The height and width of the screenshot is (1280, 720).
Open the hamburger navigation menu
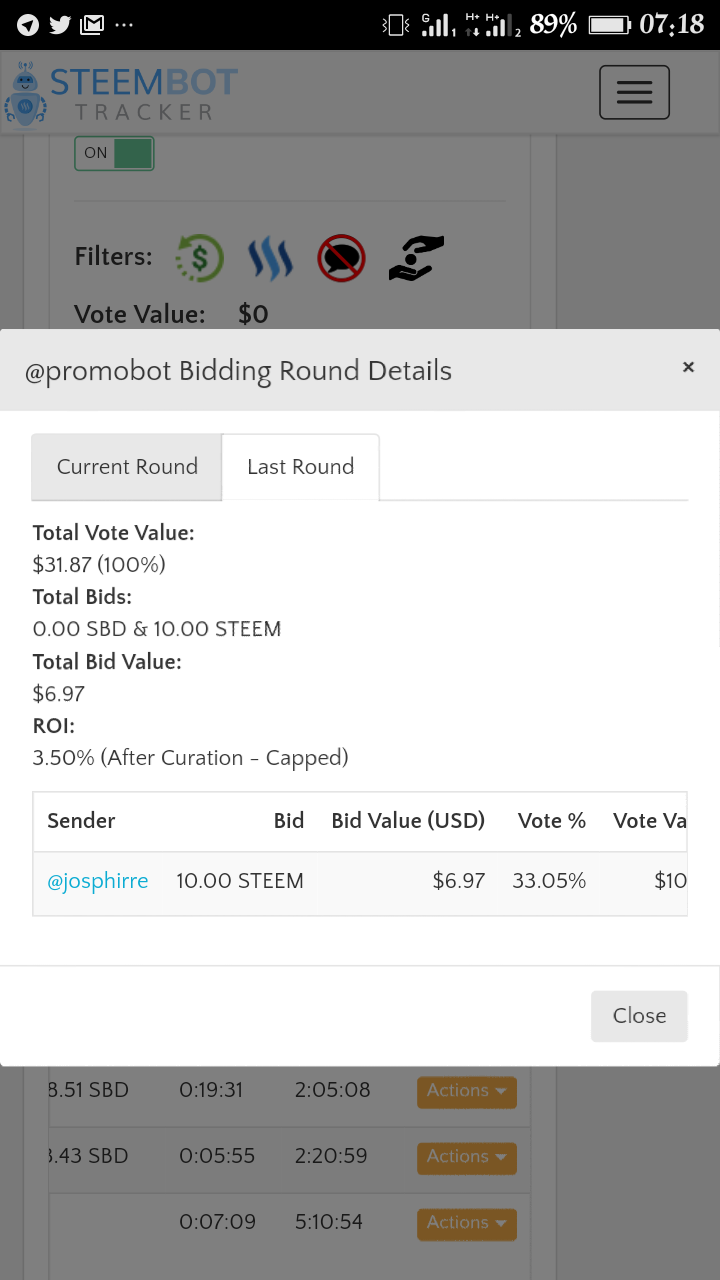pos(634,93)
